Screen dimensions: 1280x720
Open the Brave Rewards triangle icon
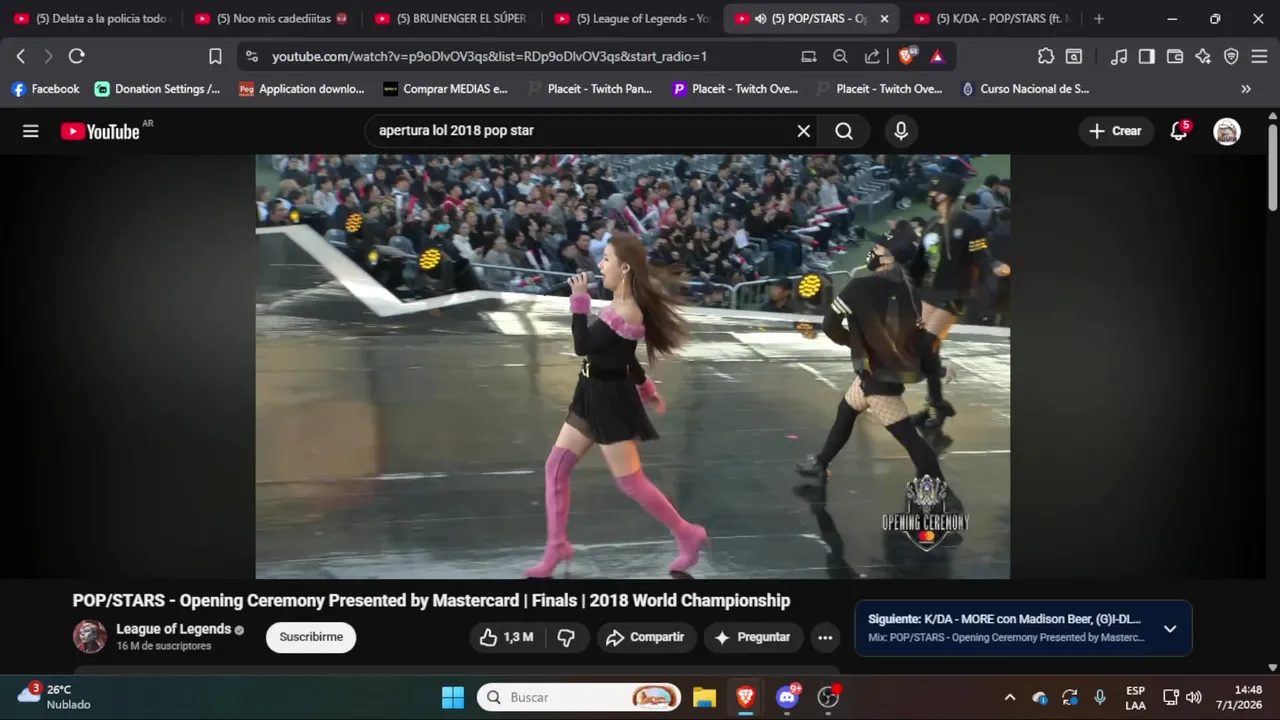click(937, 56)
